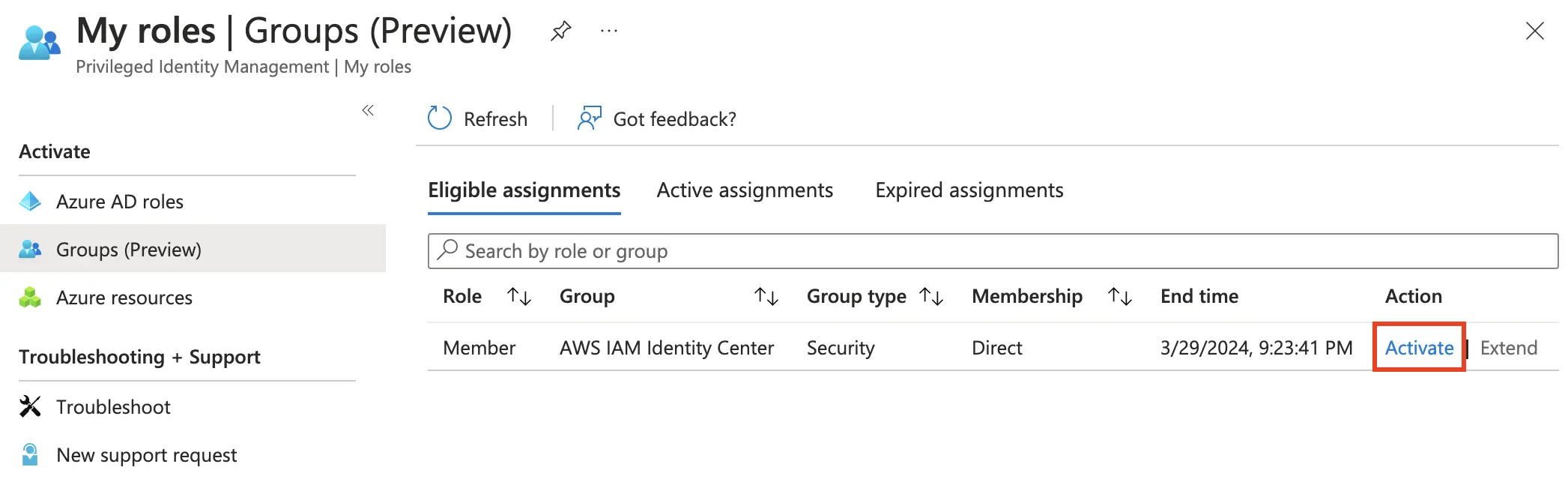Sort by Group column arrows
The width and height of the screenshot is (1568, 482).
766,297
